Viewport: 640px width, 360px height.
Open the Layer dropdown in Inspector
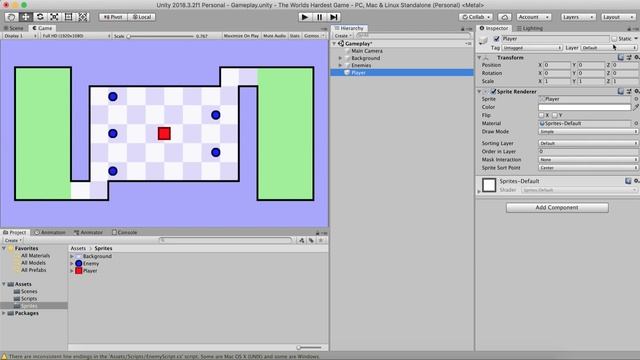pos(609,48)
